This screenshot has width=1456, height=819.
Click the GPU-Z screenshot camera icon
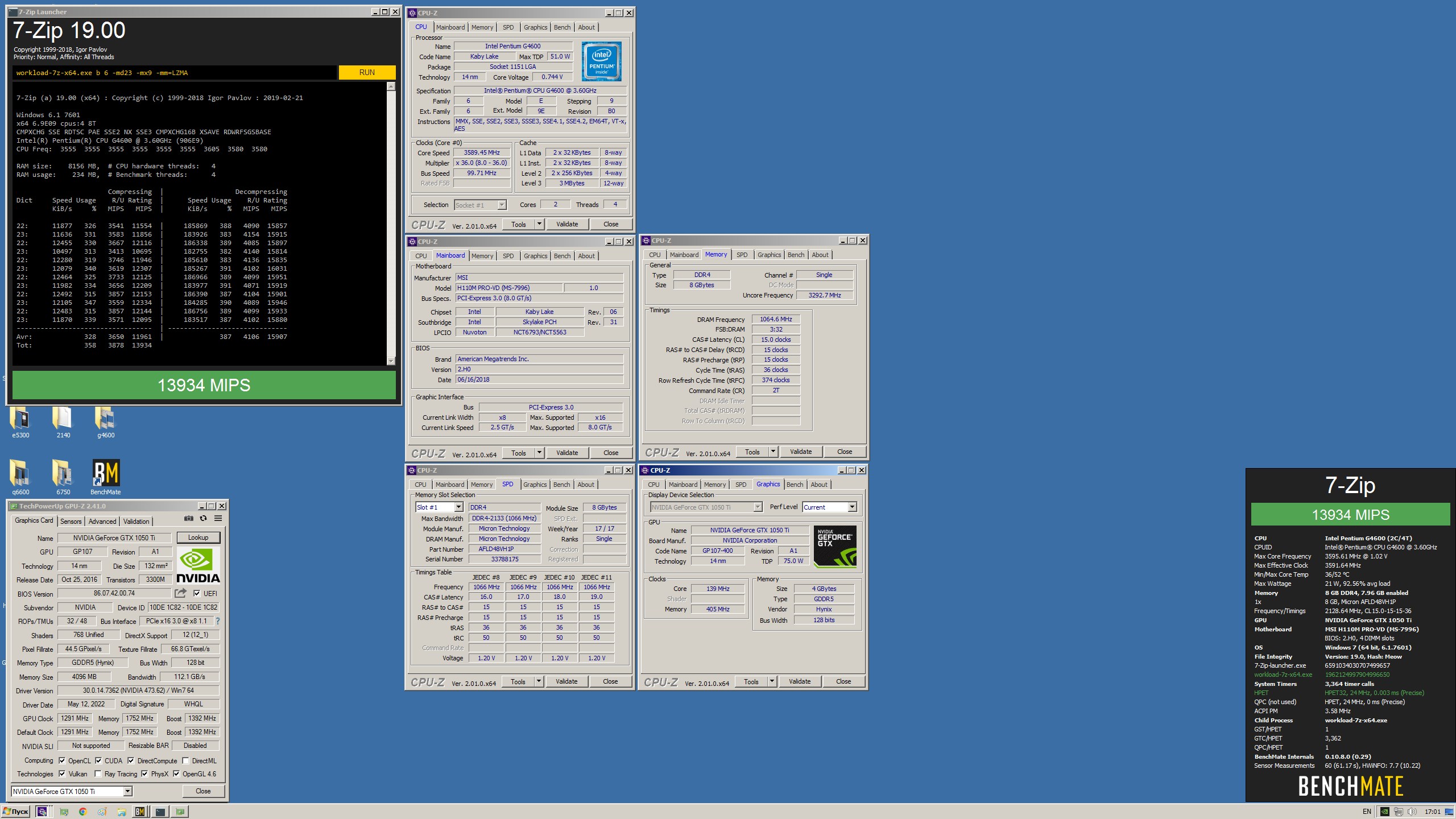pos(188,518)
